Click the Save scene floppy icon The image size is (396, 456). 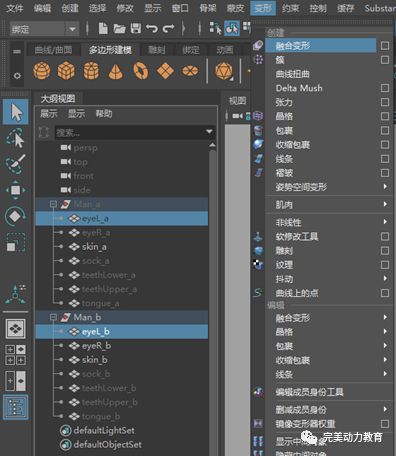pyautogui.click(x=135, y=28)
